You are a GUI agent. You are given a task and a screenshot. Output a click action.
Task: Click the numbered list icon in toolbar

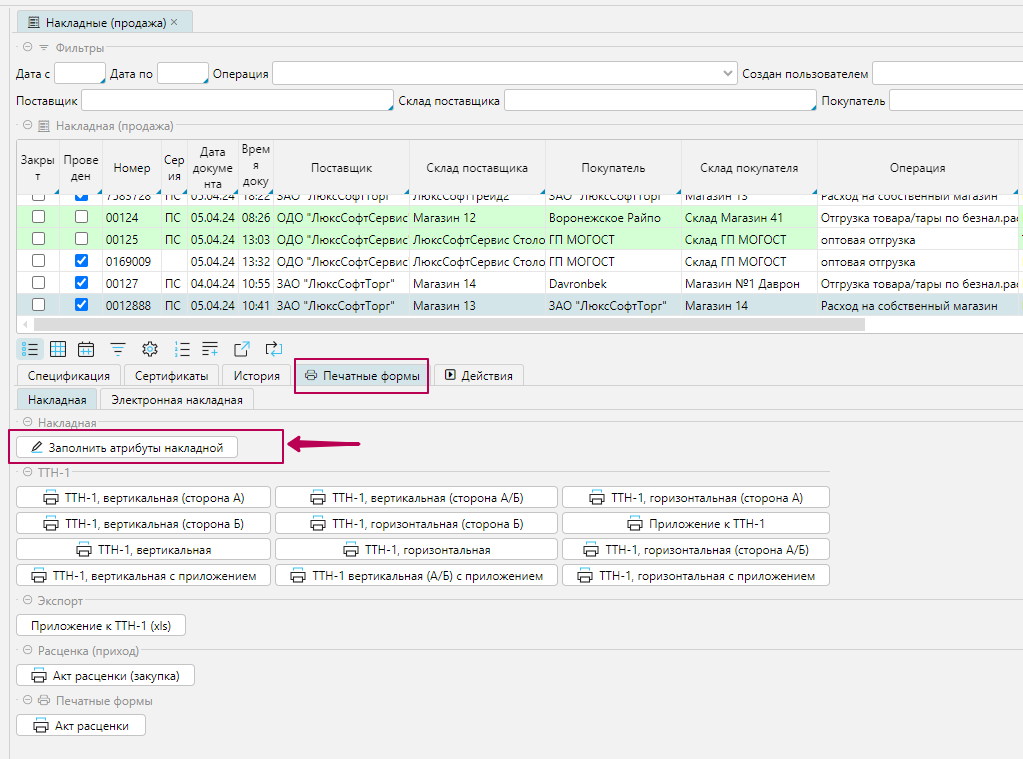pyautogui.click(x=182, y=349)
